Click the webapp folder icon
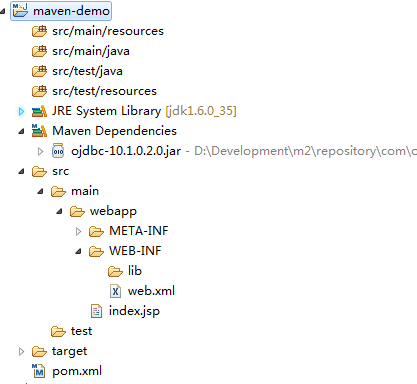The height and width of the screenshot is (384, 417). pos(77,212)
